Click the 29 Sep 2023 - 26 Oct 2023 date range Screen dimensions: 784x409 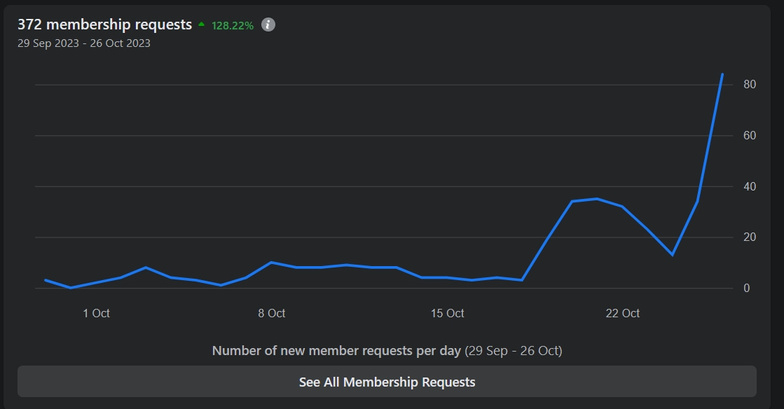pyautogui.click(x=84, y=44)
